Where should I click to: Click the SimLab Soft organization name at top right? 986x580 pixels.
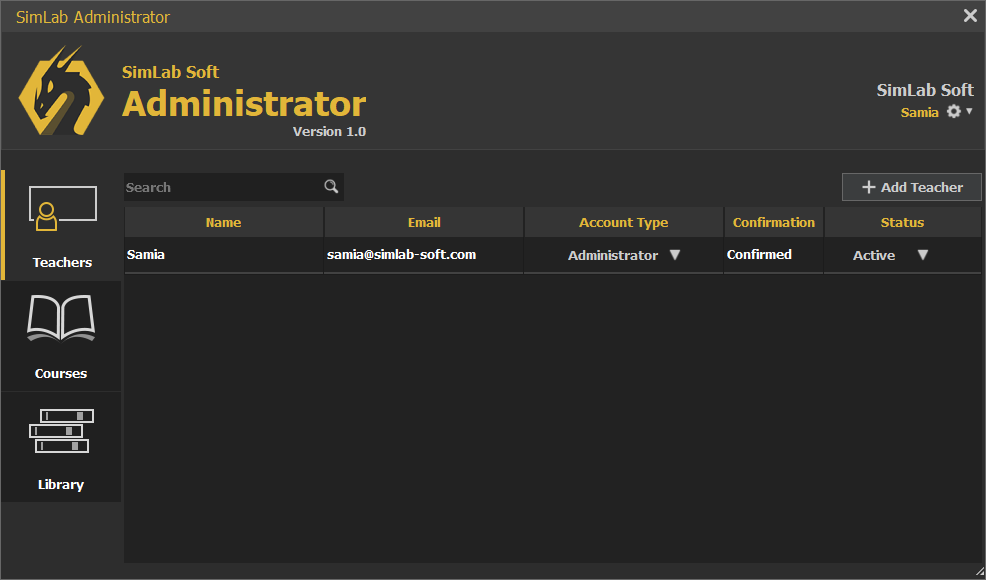925,90
